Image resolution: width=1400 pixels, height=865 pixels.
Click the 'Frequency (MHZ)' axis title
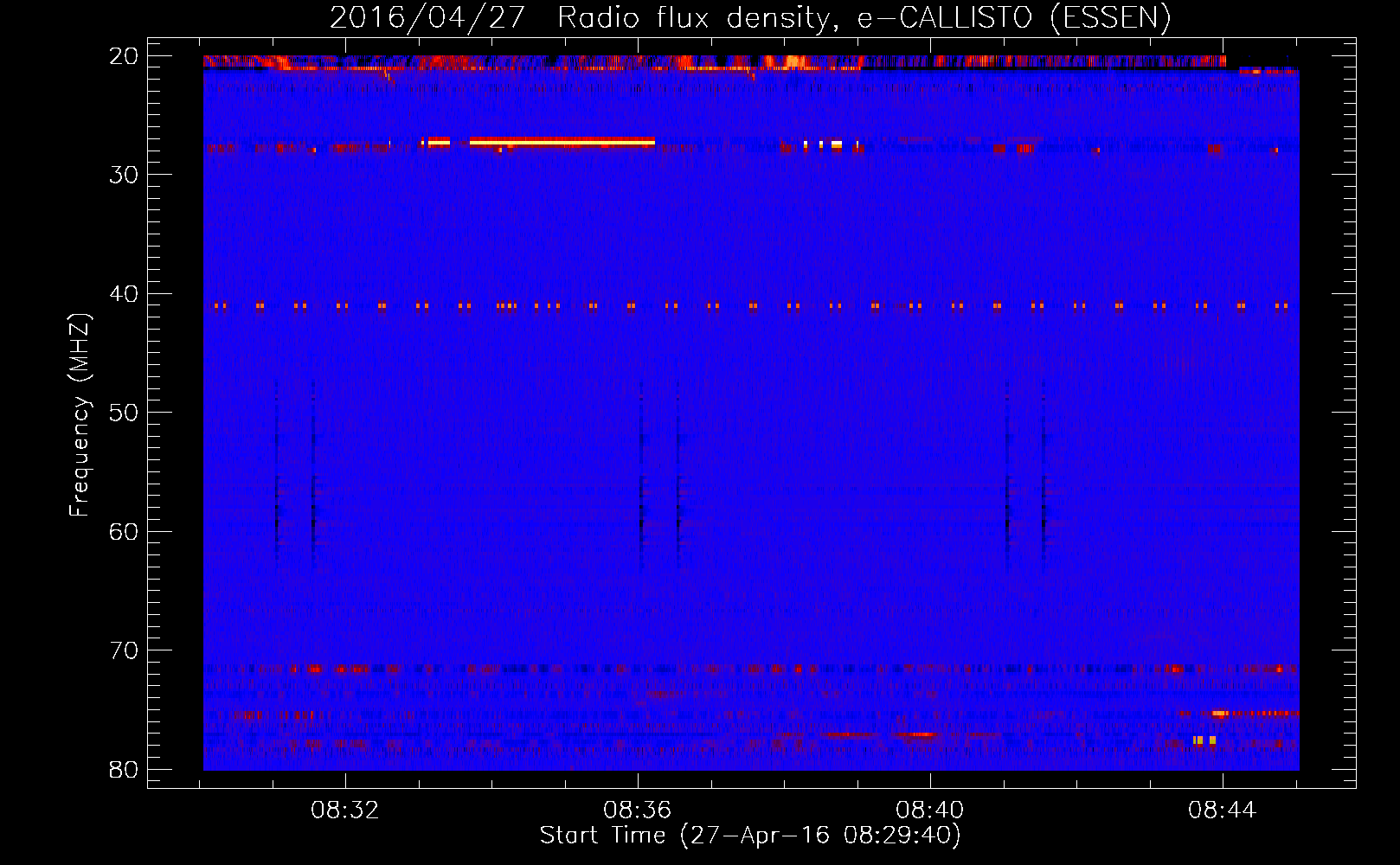click(x=80, y=415)
